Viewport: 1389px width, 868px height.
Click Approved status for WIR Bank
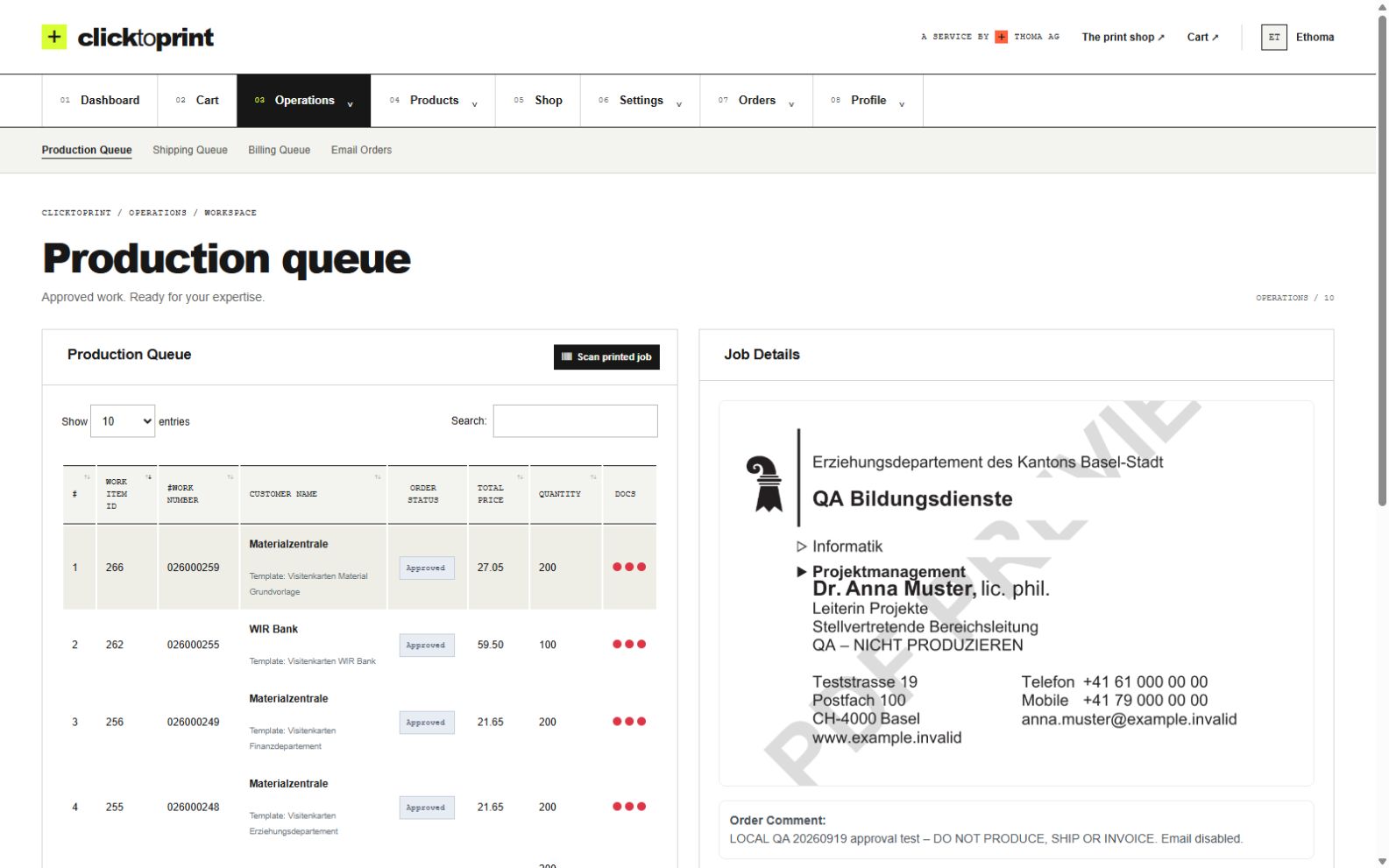click(426, 645)
